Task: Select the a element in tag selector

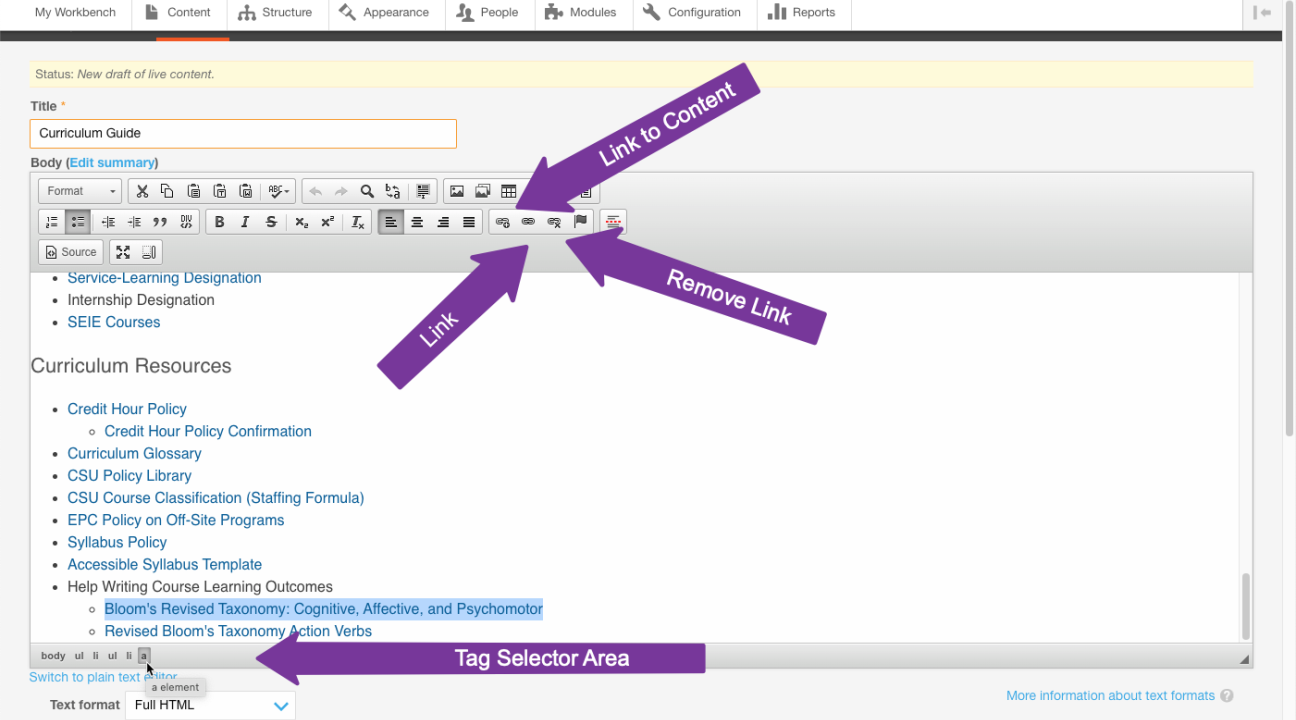Action: pos(144,656)
